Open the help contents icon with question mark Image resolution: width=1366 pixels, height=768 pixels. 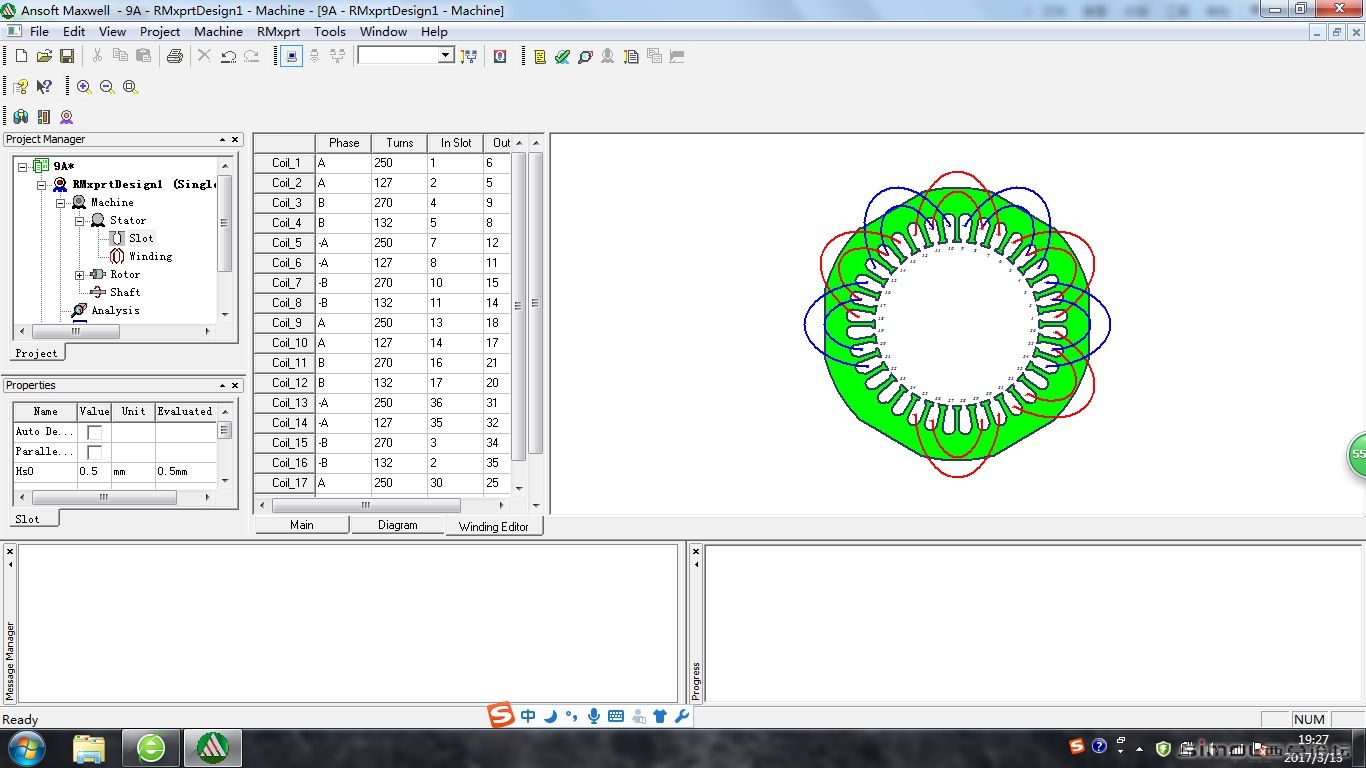pos(21,87)
